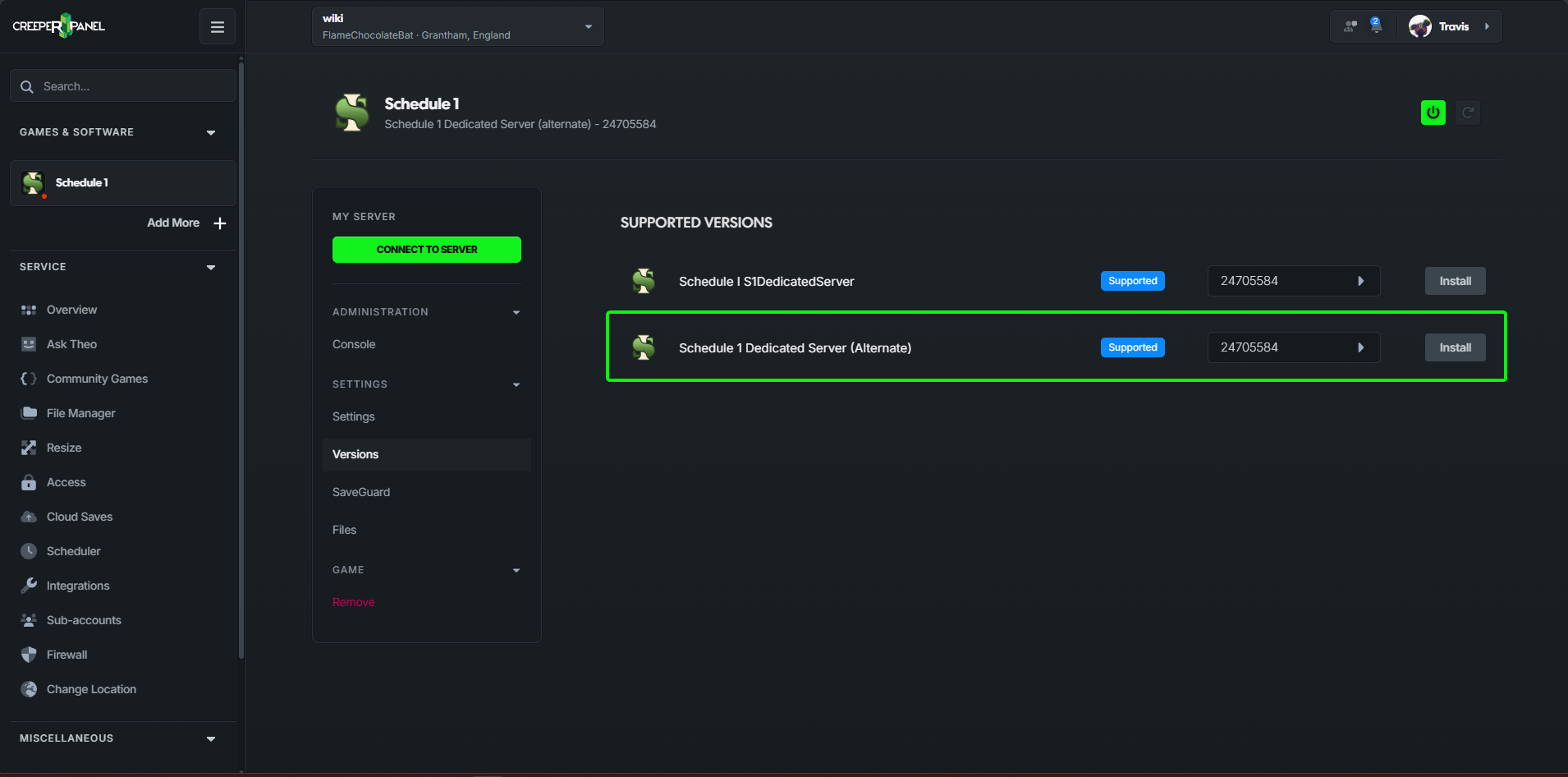Click the users icon in top bar
1568x777 pixels.
(x=1350, y=26)
